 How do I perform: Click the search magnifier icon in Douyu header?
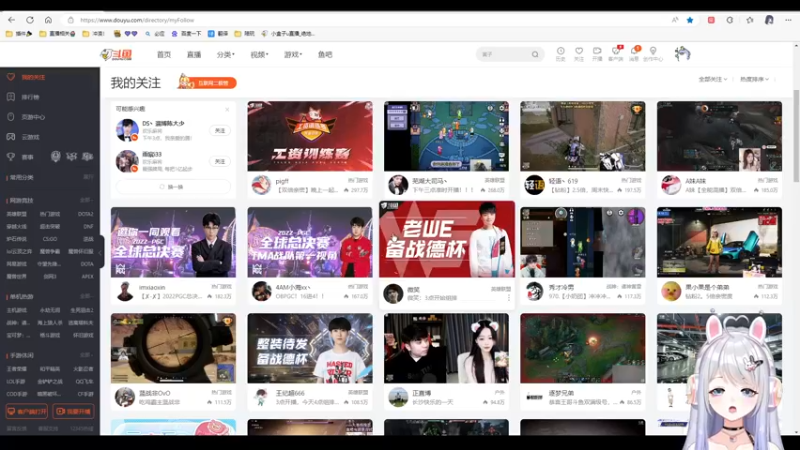pos(535,54)
